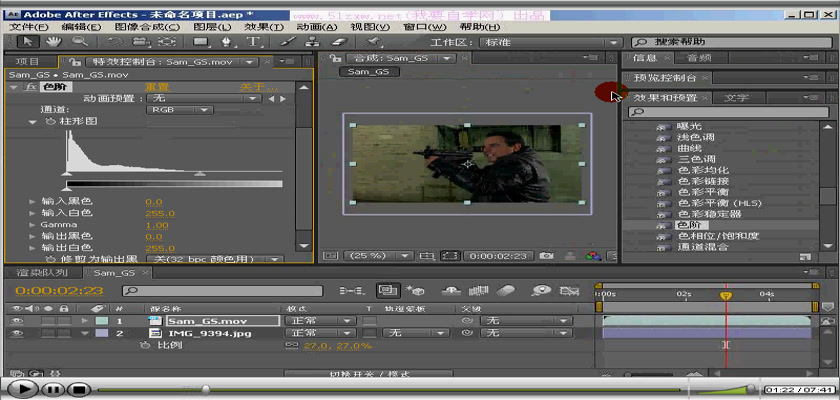Click the always preview this view icon
840x400 pixels.
[331, 256]
